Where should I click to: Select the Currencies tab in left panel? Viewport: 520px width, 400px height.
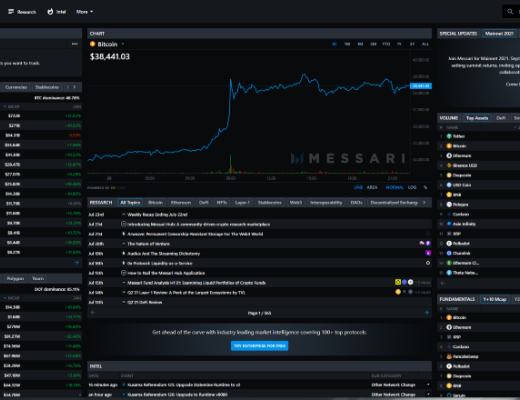point(16,87)
